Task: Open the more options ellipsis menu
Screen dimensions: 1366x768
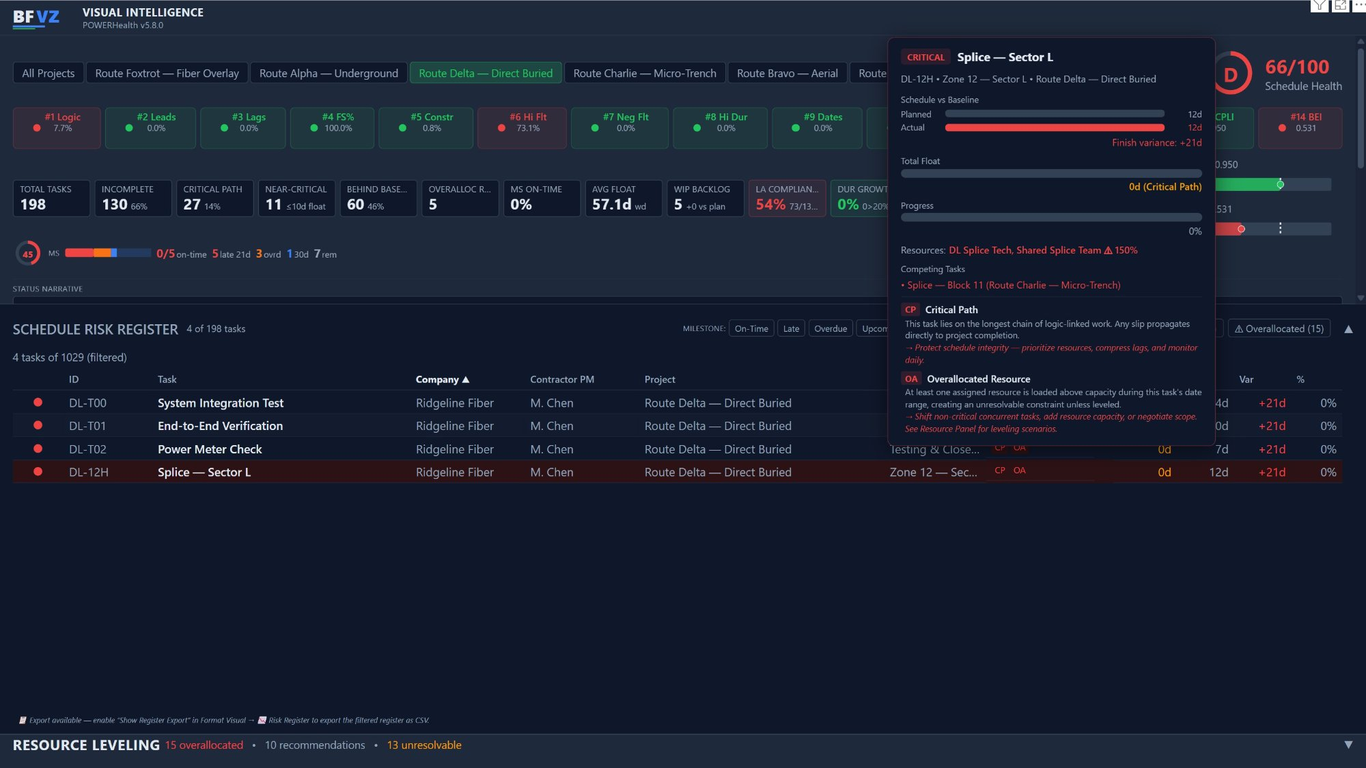Action: pos(1359,6)
